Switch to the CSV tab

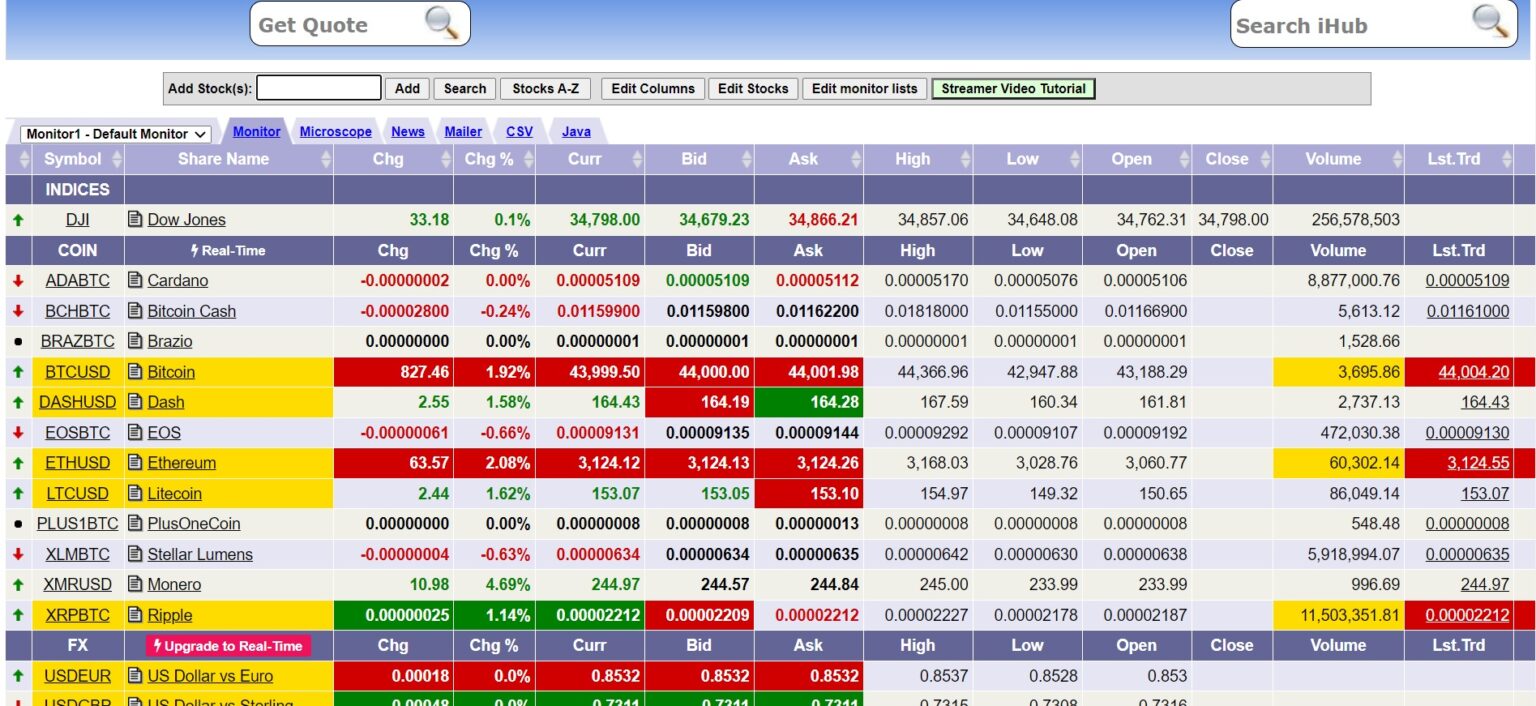point(519,132)
